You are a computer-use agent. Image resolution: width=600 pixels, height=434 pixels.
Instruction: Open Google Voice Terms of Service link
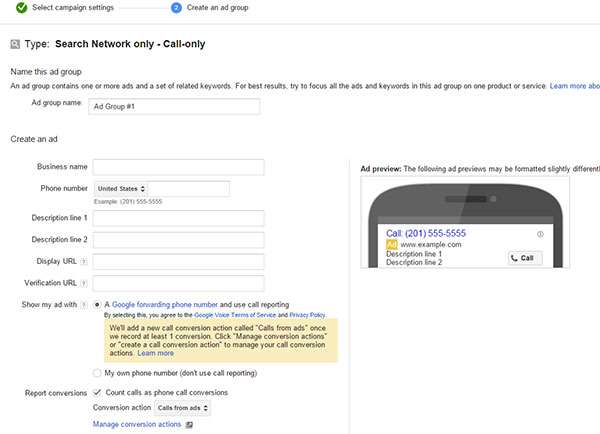[237, 314]
